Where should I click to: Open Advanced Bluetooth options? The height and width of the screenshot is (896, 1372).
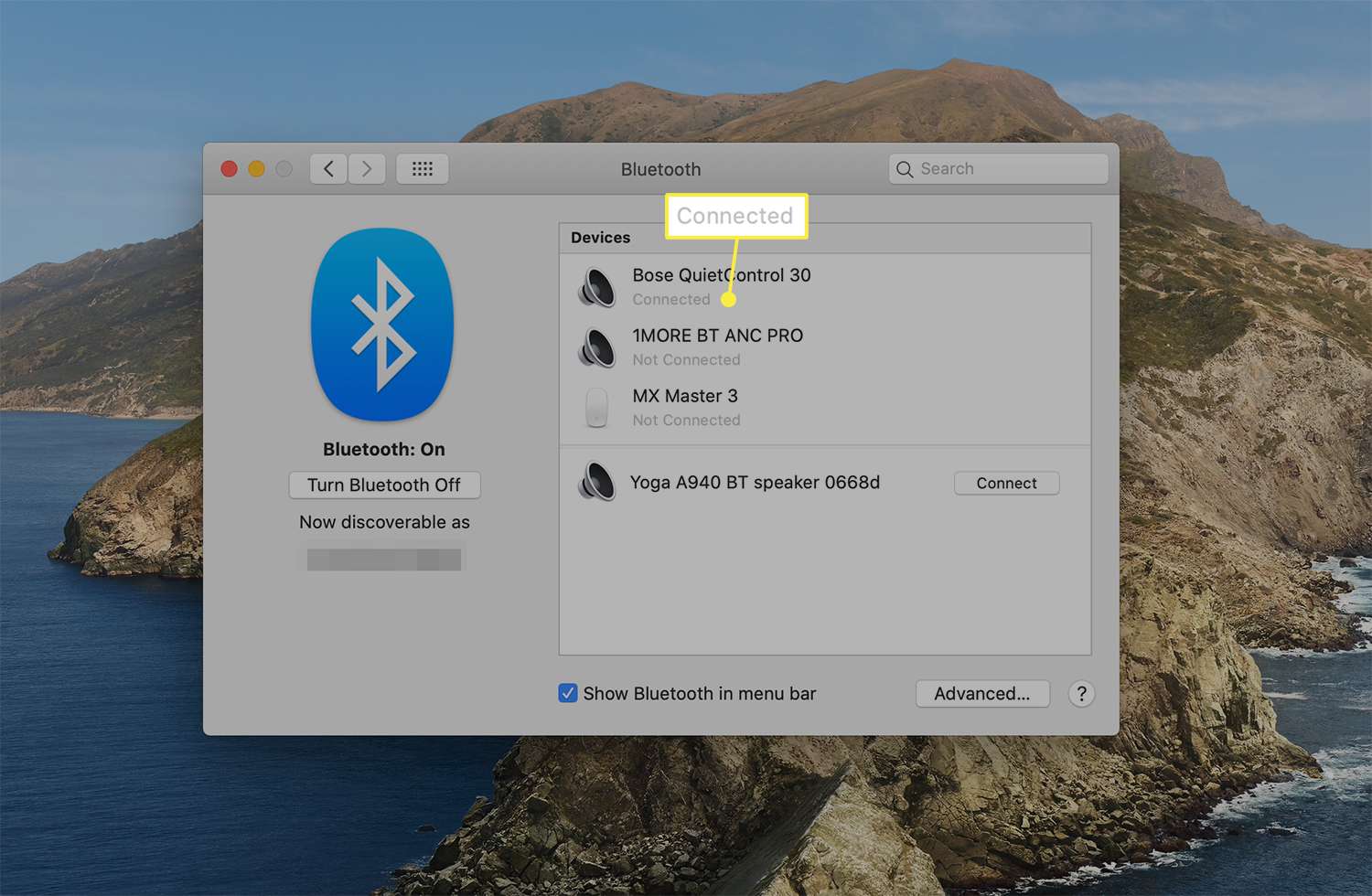click(x=982, y=694)
